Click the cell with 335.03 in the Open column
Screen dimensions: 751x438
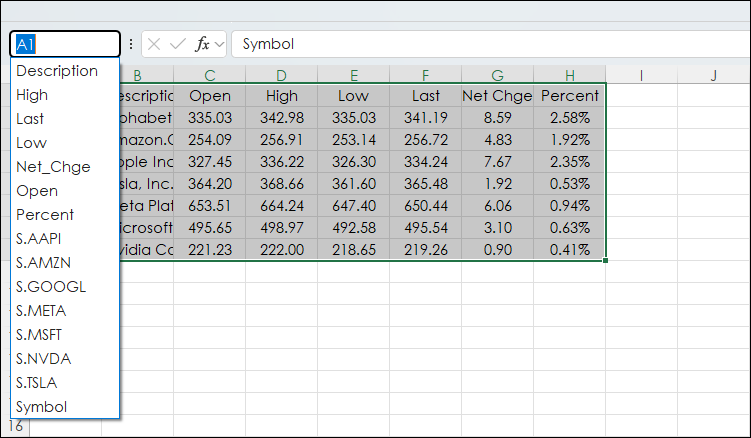point(210,118)
